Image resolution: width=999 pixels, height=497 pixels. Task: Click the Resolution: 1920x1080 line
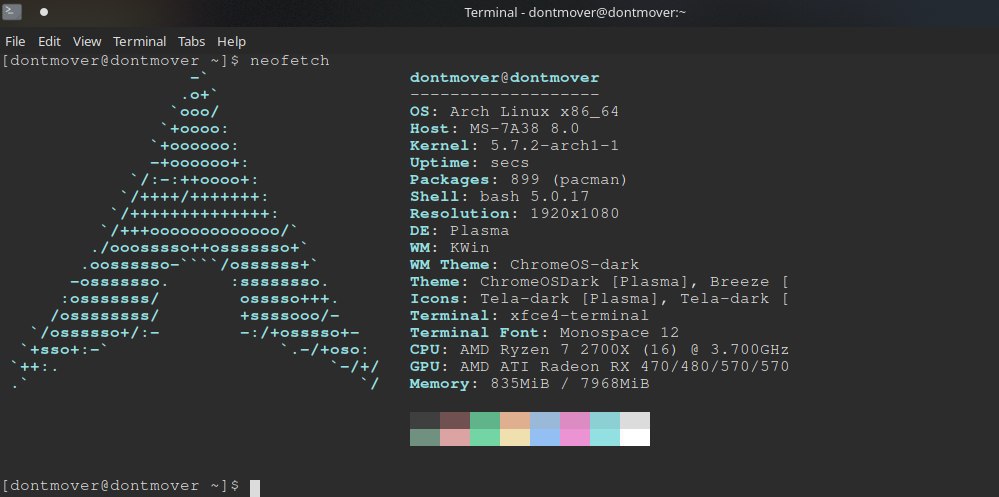coord(514,213)
